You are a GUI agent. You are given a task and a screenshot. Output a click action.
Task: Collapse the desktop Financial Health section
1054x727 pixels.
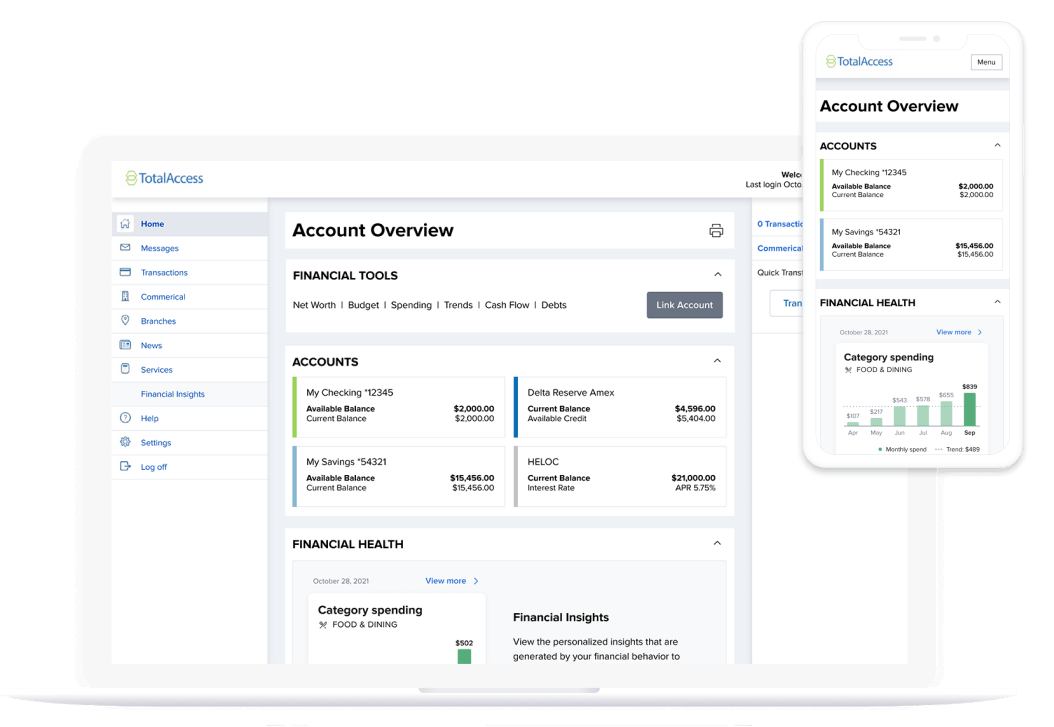coord(717,543)
